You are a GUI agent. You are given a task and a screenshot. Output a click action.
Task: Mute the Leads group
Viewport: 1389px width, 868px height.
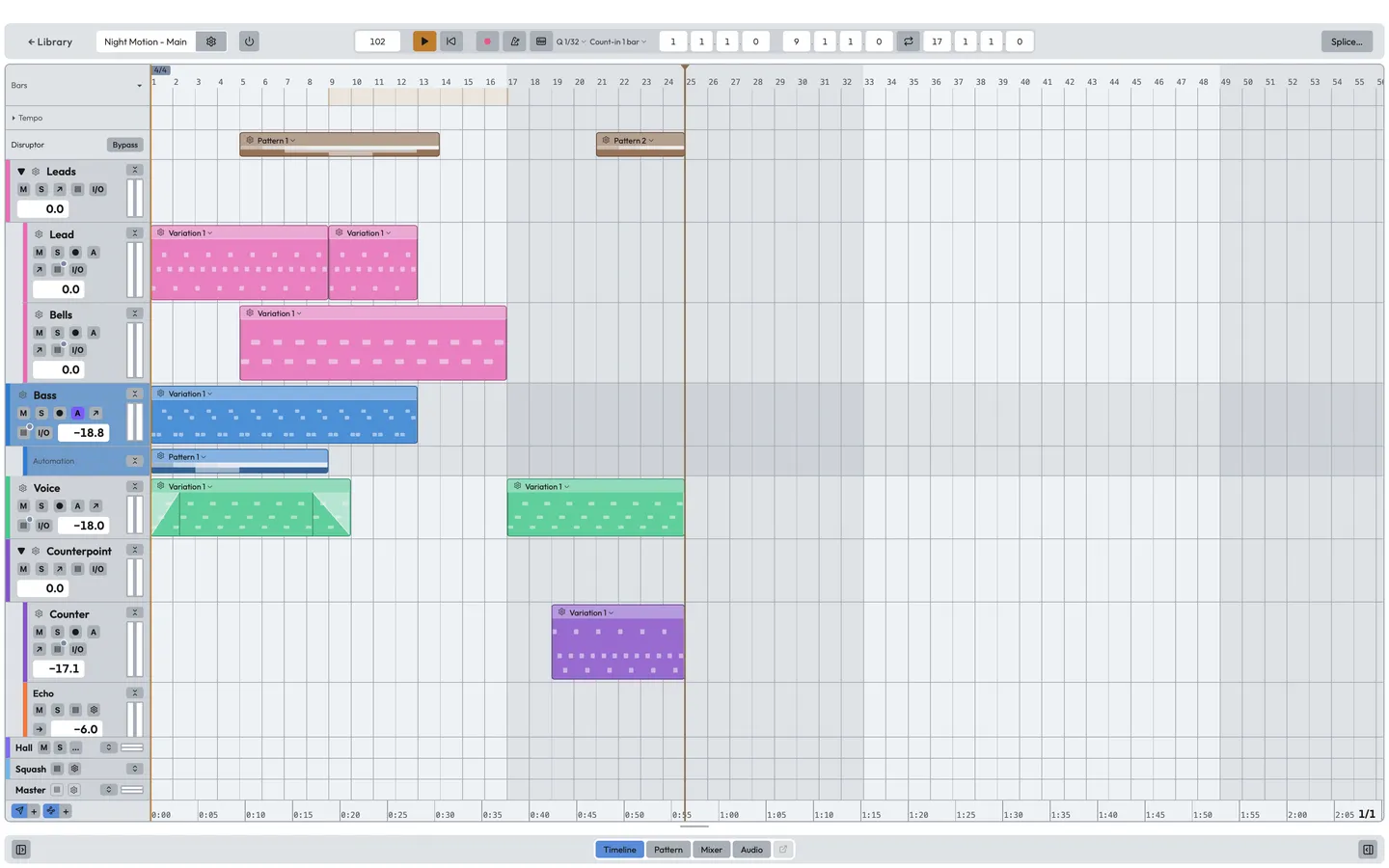click(x=23, y=189)
